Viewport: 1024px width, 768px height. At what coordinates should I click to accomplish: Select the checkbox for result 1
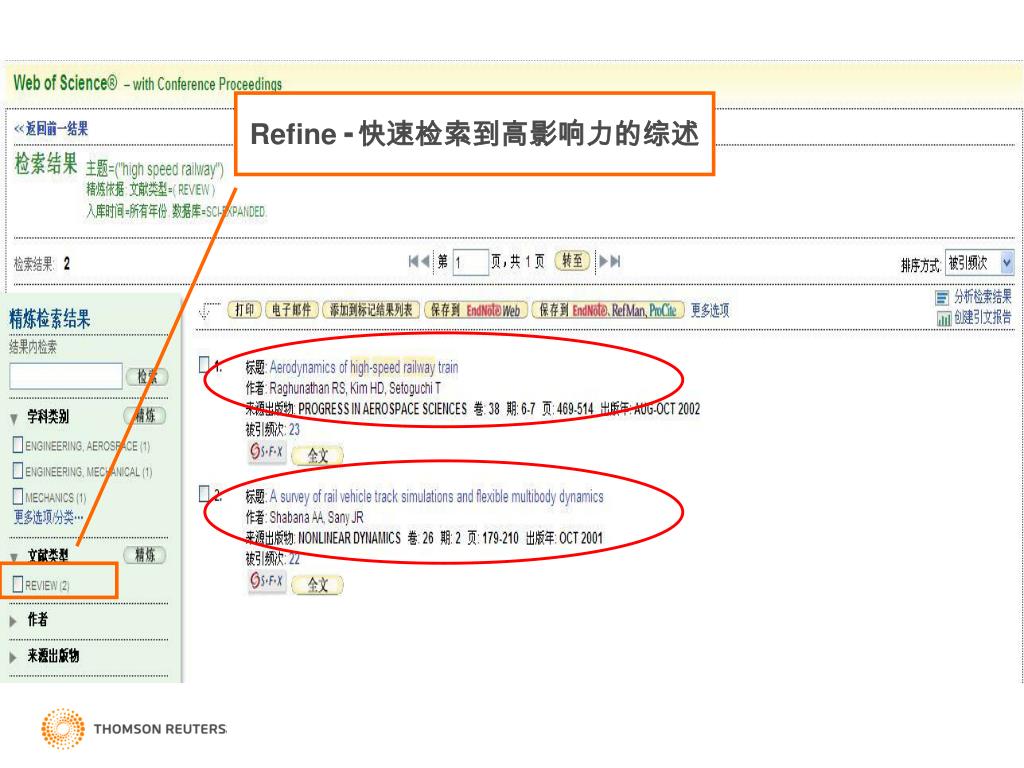point(204,364)
